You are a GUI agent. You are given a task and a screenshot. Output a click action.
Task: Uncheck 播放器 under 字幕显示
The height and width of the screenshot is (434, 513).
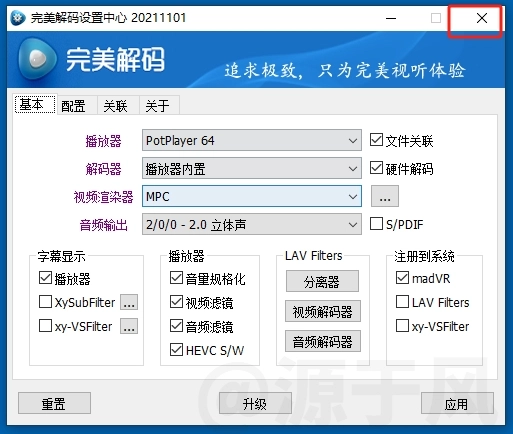[45, 278]
